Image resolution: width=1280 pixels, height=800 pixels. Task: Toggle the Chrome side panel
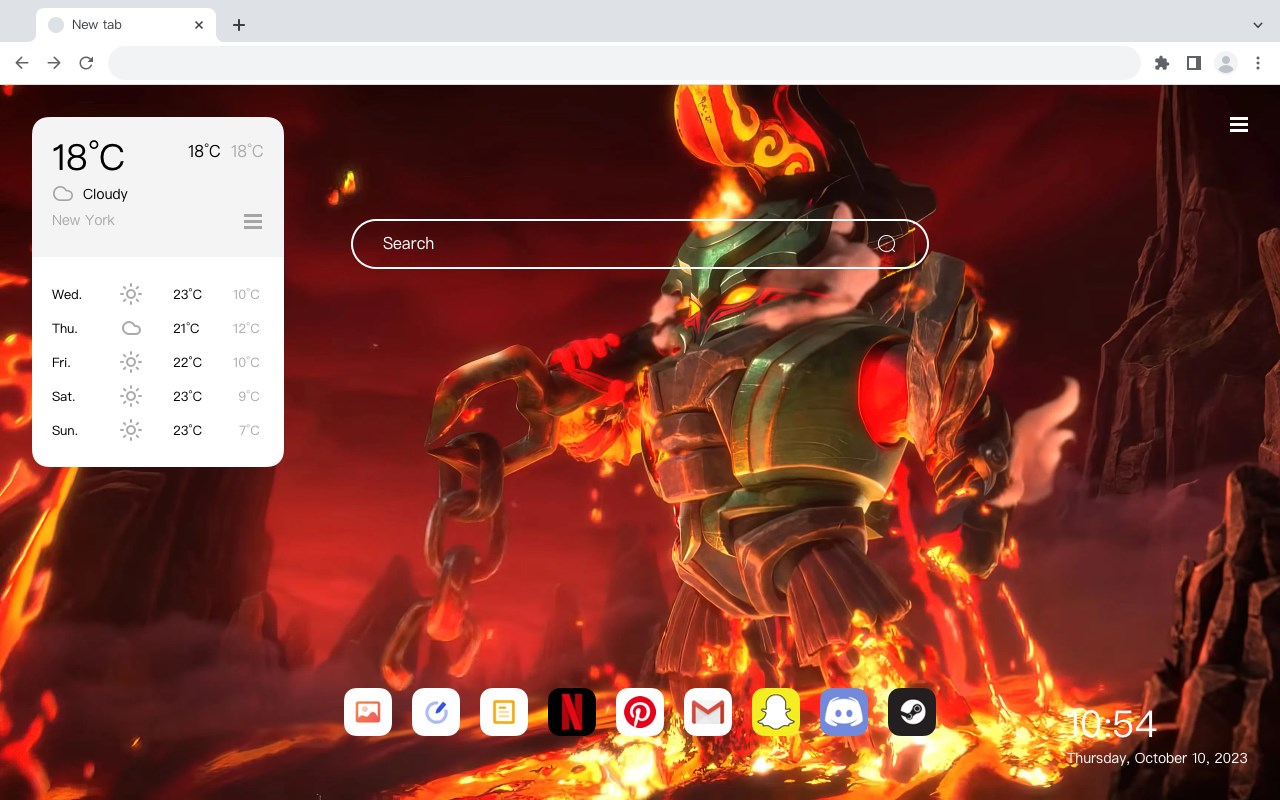point(1193,63)
